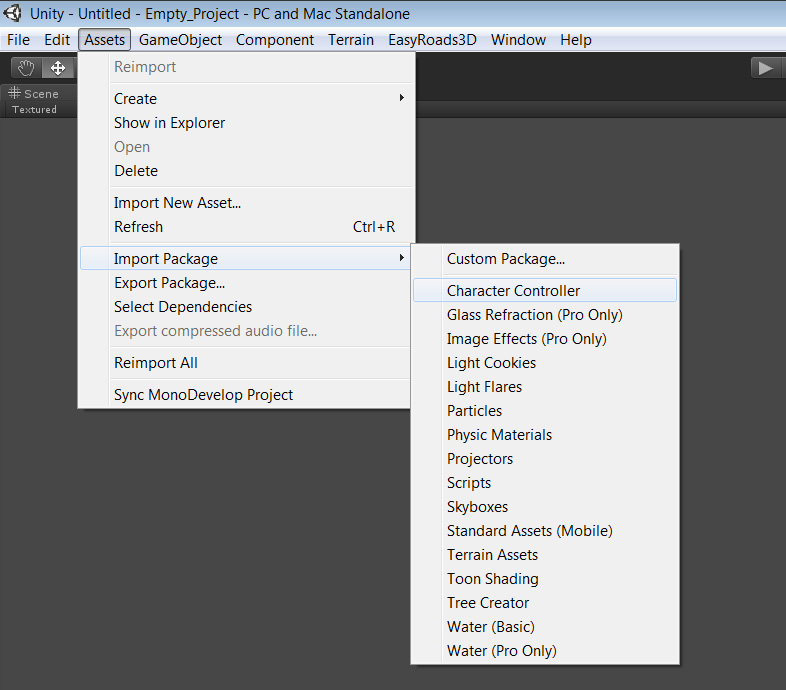Viewport: 786px width, 690px height.
Task: Select the Move (translate) tool
Action: 58,68
